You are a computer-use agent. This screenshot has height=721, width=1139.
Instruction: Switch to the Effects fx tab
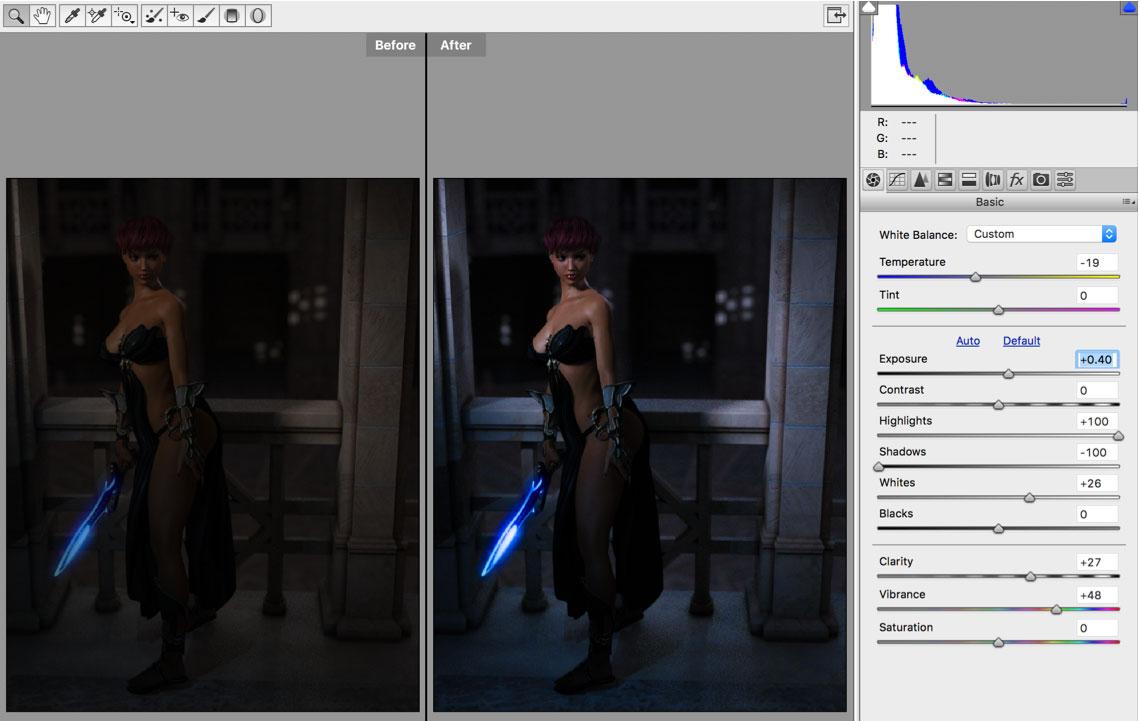click(x=1017, y=180)
